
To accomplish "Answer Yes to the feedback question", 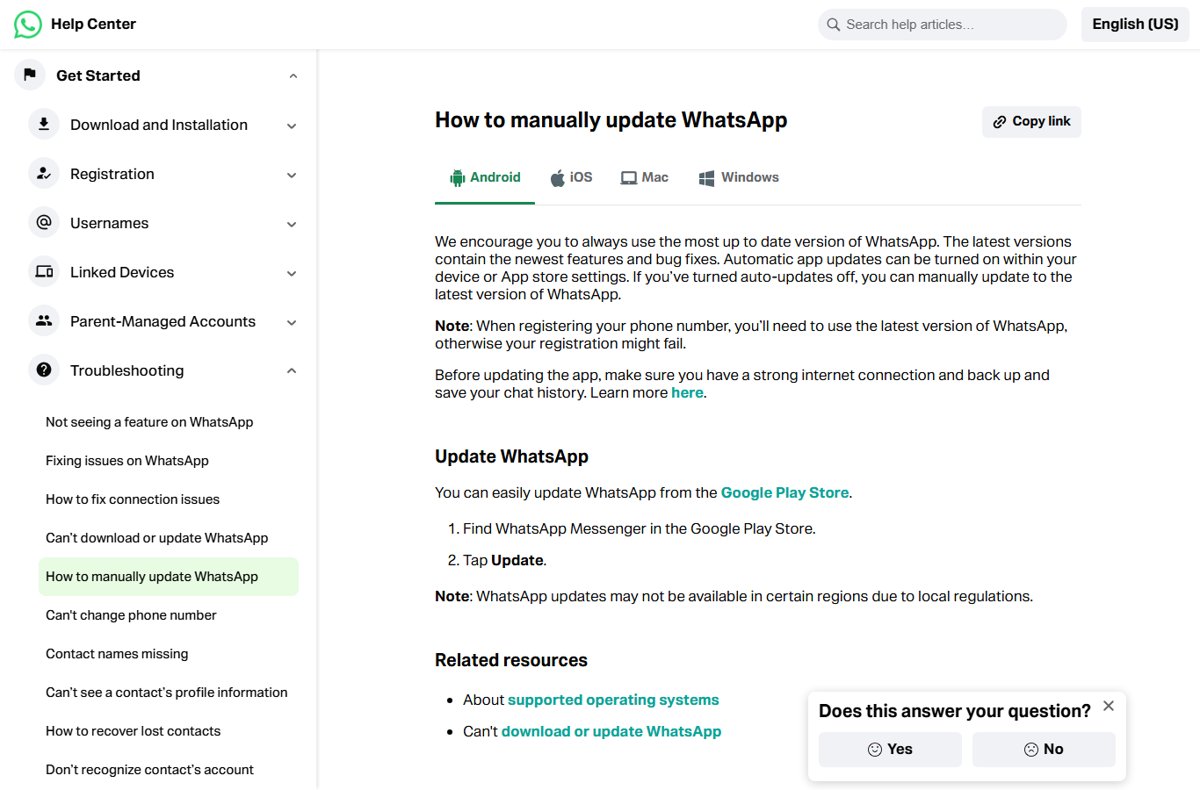I will tap(890, 749).
